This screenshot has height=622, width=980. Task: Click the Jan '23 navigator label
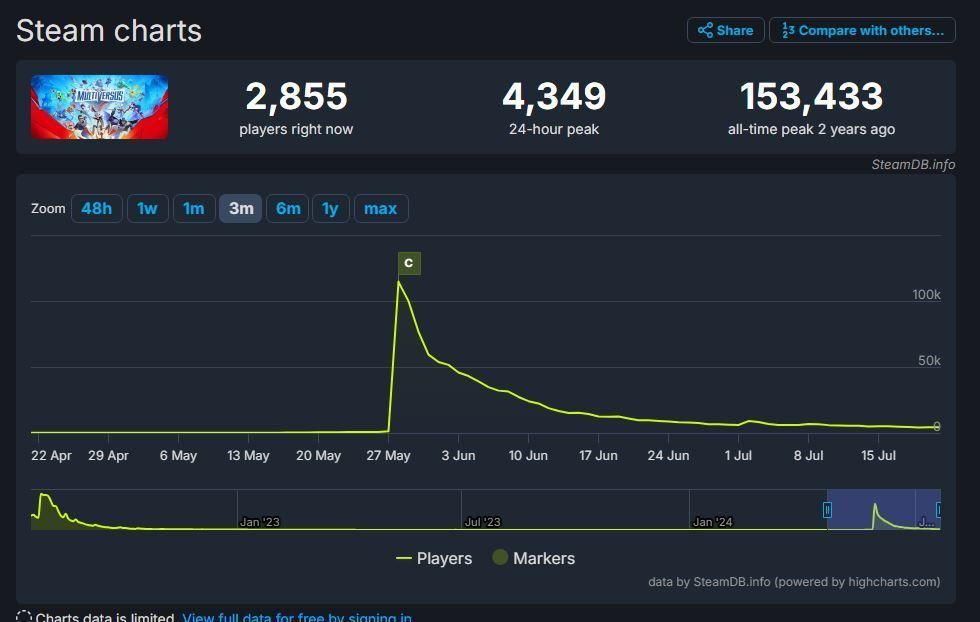point(260,522)
